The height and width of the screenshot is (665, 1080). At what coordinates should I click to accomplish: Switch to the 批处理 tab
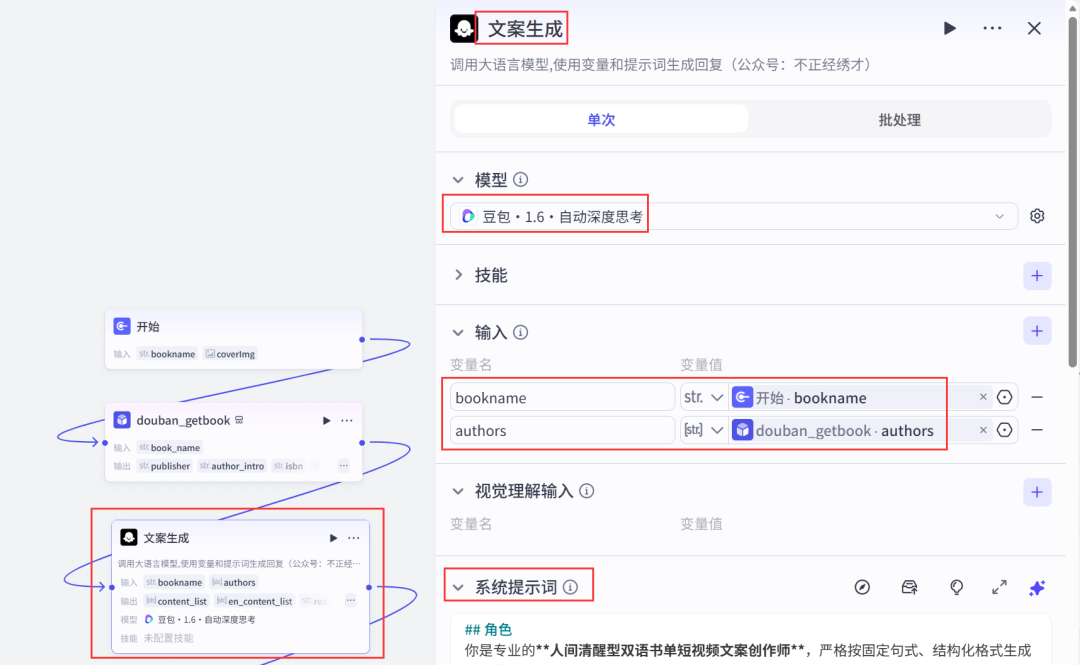tap(899, 120)
